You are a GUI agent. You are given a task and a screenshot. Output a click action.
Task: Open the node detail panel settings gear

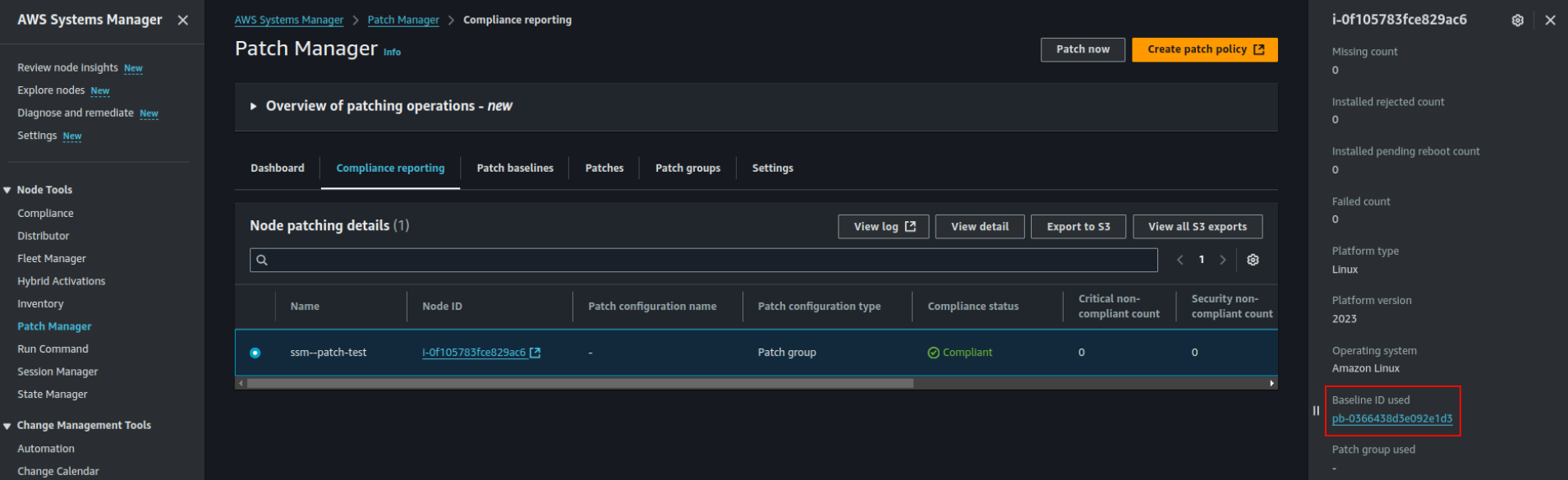coord(1518,20)
